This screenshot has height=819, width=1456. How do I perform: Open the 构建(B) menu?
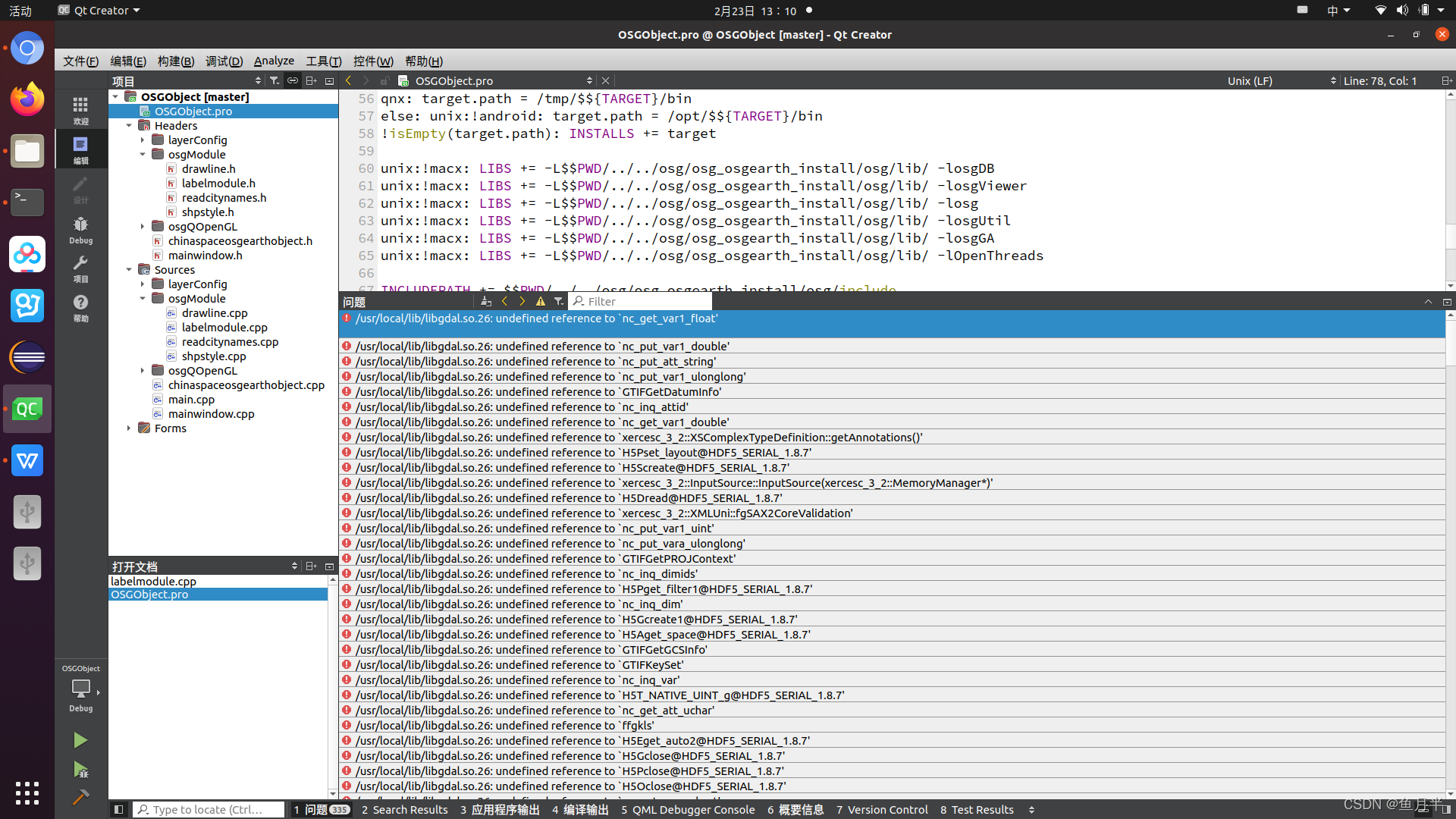click(175, 61)
